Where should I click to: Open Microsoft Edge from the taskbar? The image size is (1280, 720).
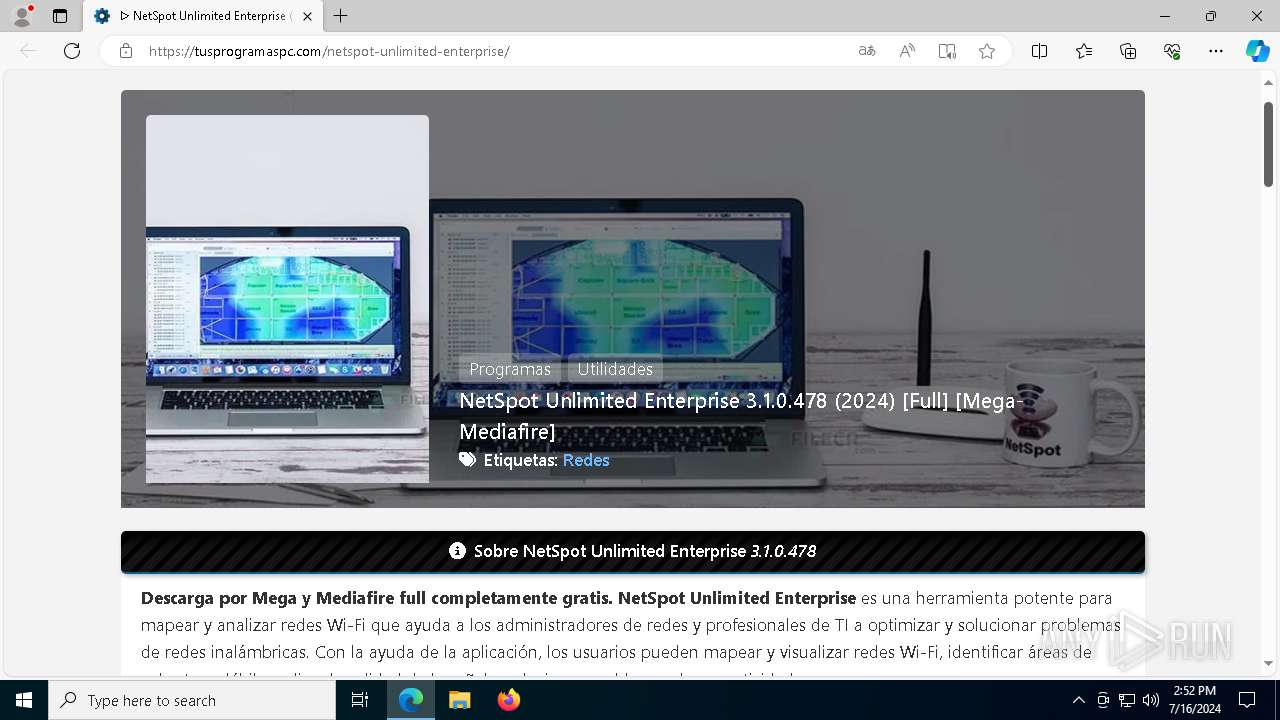[411, 700]
